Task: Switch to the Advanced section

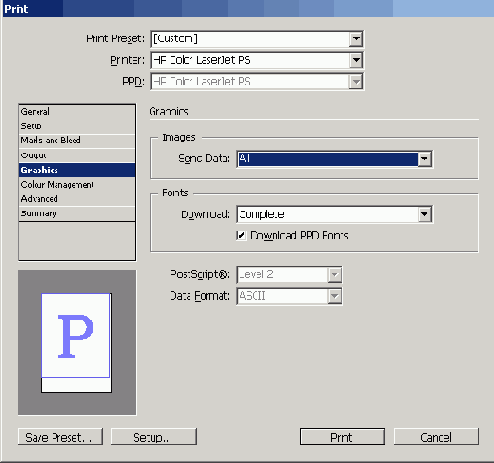Action: (x=77, y=199)
